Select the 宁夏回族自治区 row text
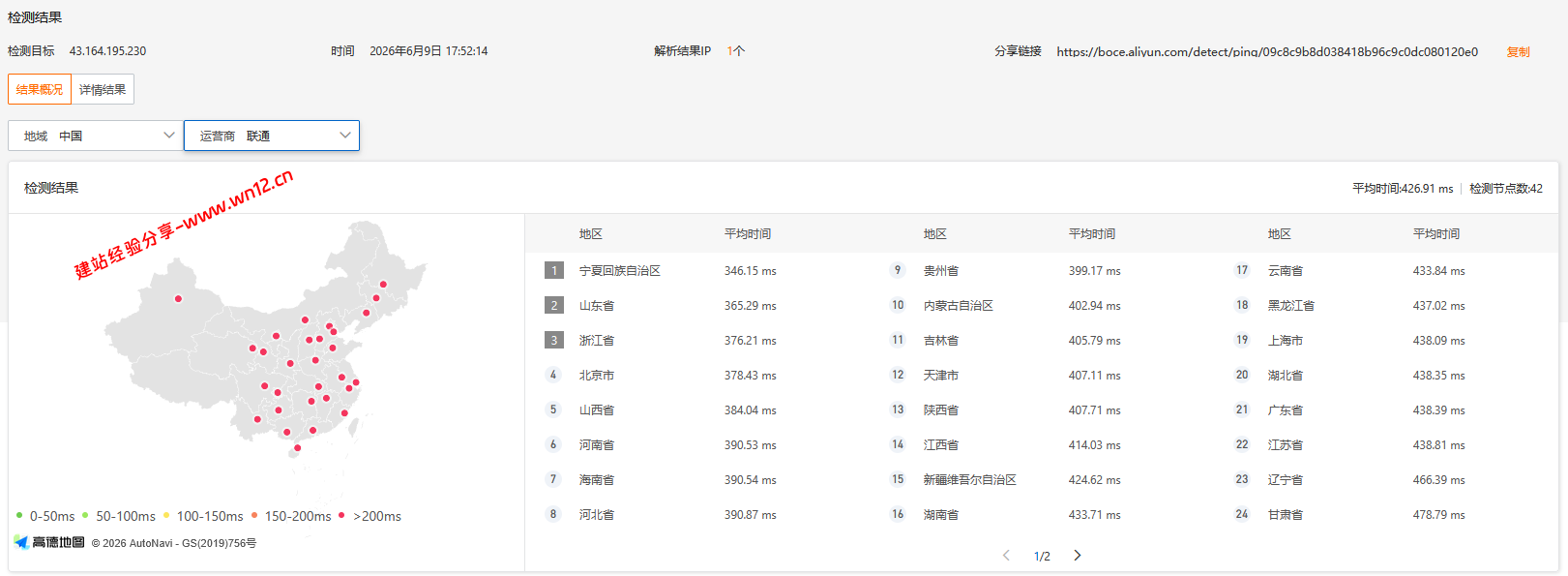Screen dimensions: 1568x576 [620, 271]
